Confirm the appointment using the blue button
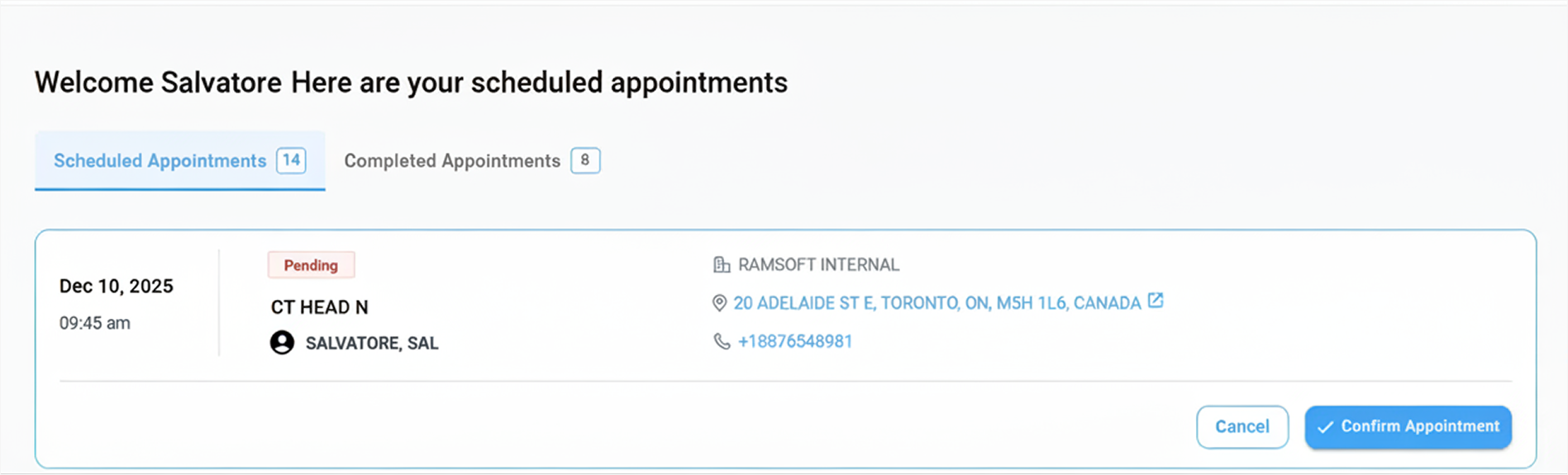This screenshot has width=1568, height=475. point(1408,427)
